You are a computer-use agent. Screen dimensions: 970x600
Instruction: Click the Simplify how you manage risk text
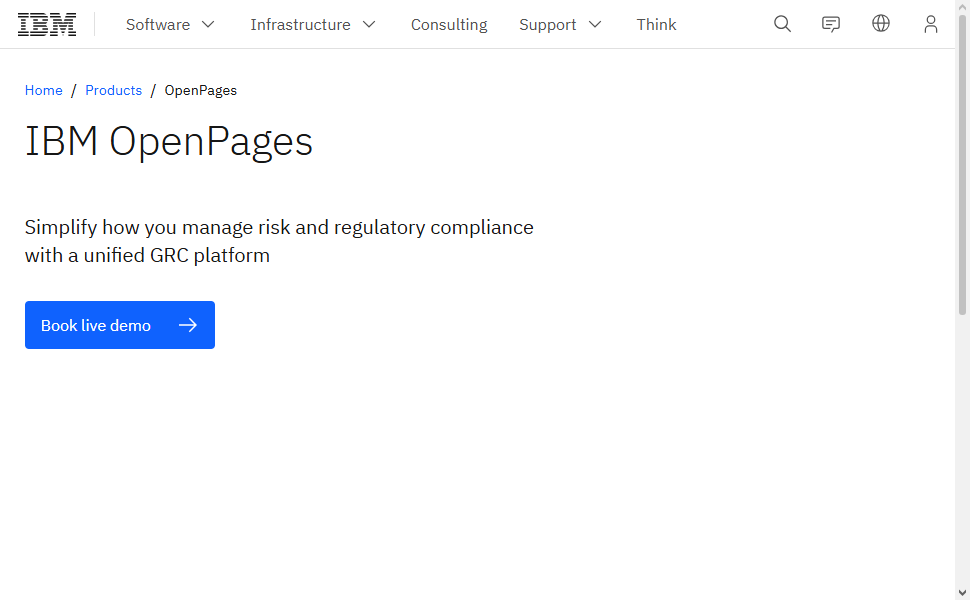coord(279,241)
